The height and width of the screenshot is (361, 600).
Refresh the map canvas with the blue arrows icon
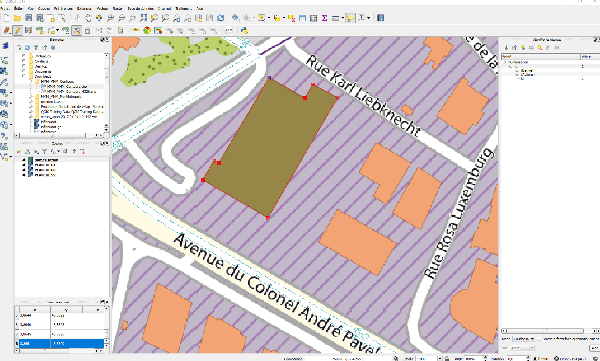[x=221, y=18]
